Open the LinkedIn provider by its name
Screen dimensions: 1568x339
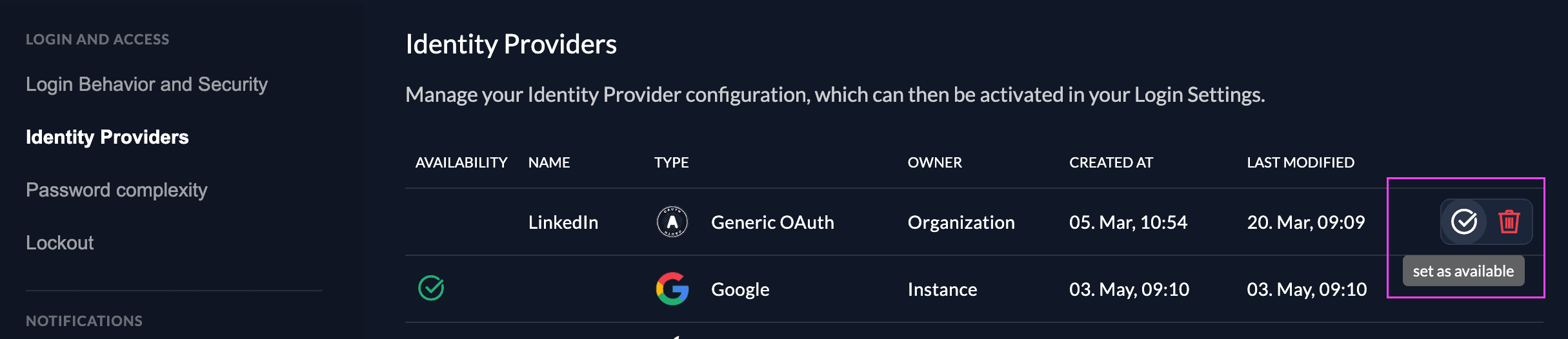563,222
